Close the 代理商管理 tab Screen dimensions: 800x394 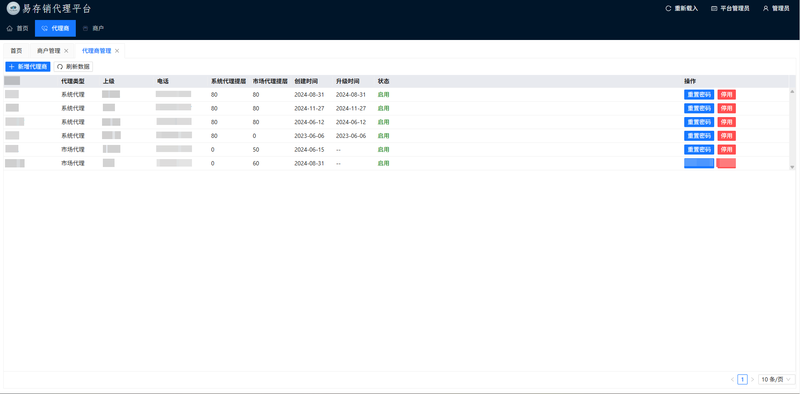click(117, 51)
